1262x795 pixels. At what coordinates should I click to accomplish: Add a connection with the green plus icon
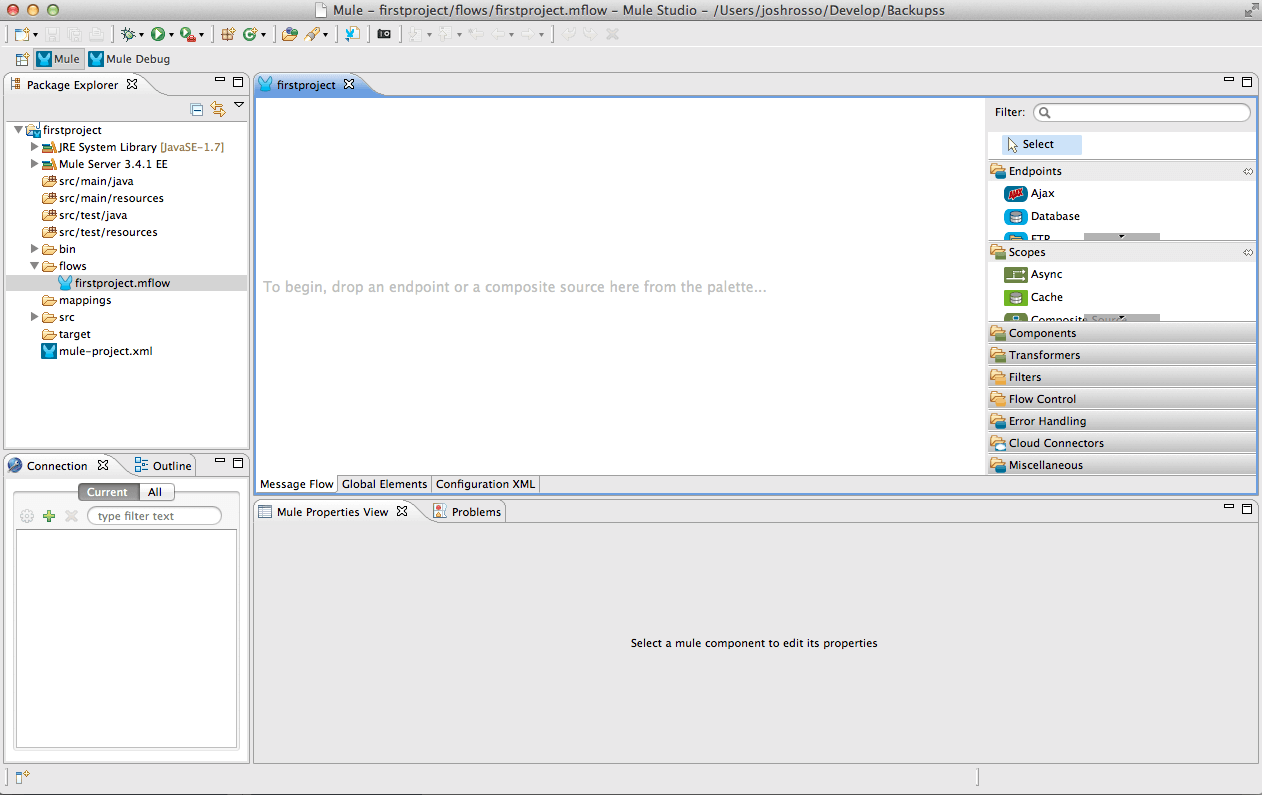(x=49, y=516)
